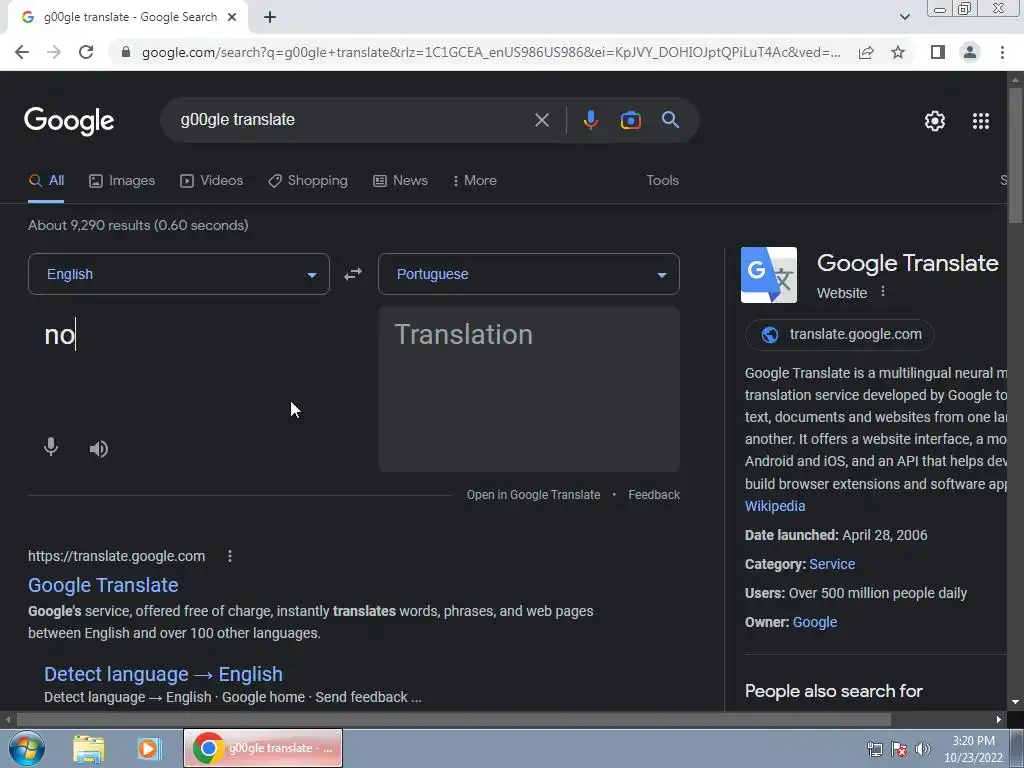Submit search with magnifier icon
The width and height of the screenshot is (1024, 768).
[x=670, y=120]
